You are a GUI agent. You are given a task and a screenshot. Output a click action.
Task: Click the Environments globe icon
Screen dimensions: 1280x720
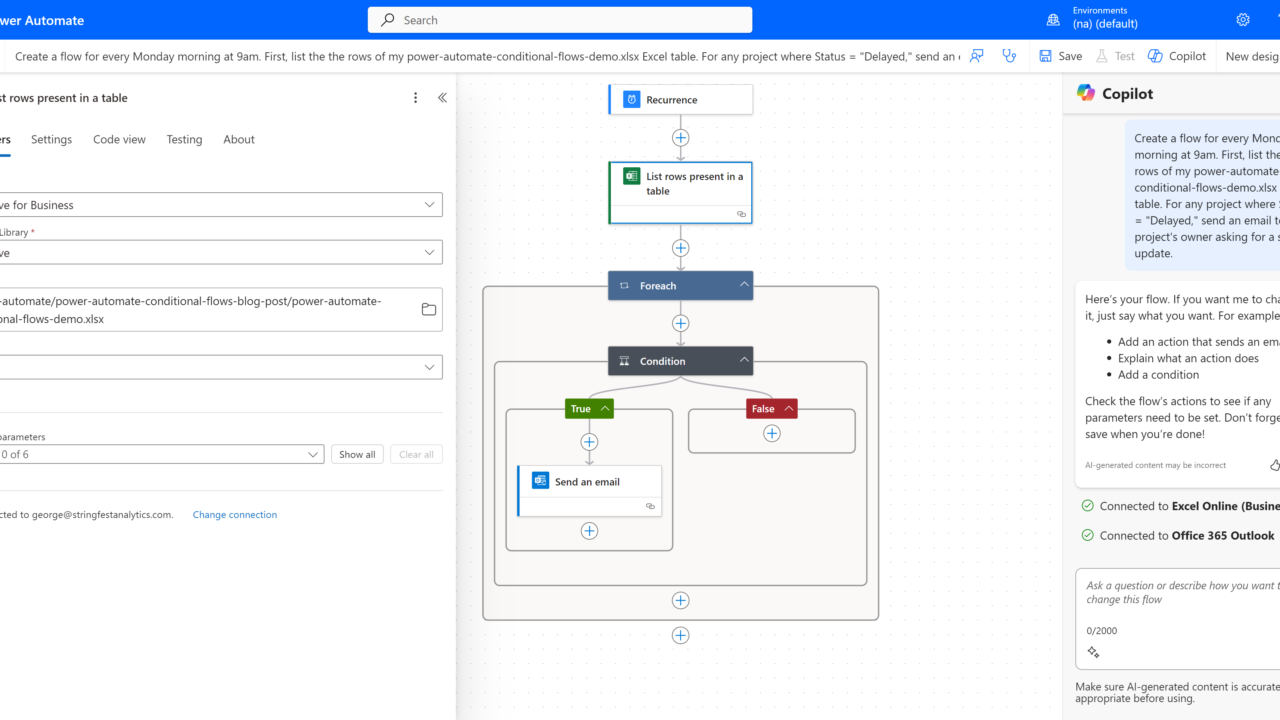click(1053, 20)
